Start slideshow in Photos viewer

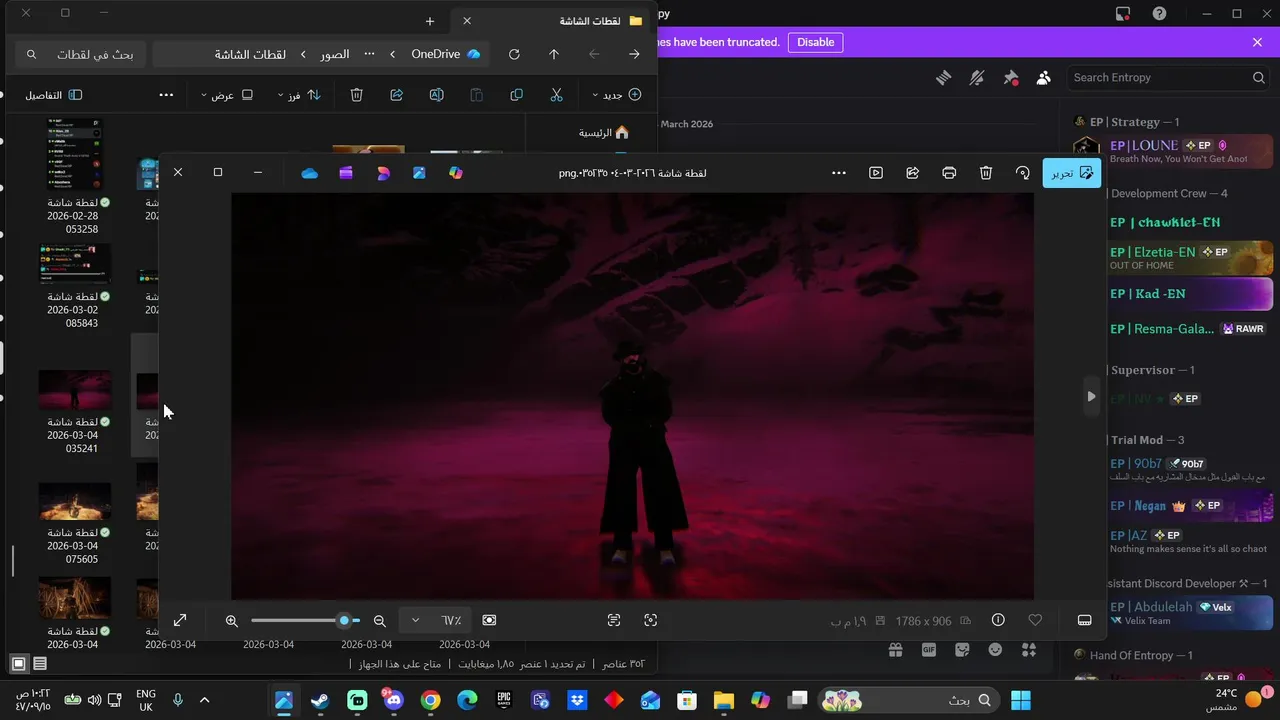tap(876, 173)
